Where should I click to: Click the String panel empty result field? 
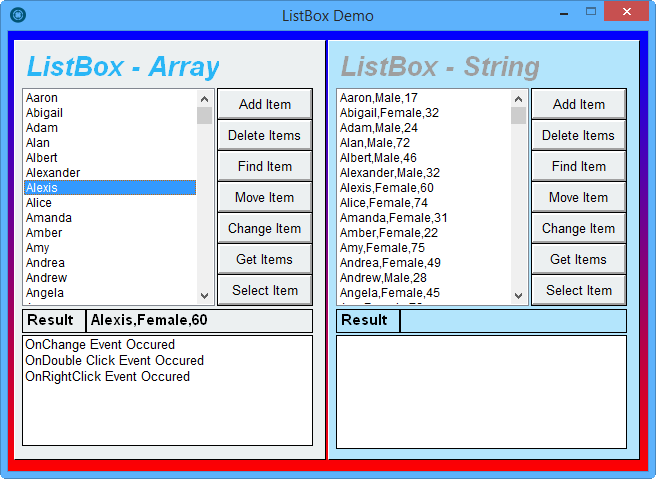point(513,321)
